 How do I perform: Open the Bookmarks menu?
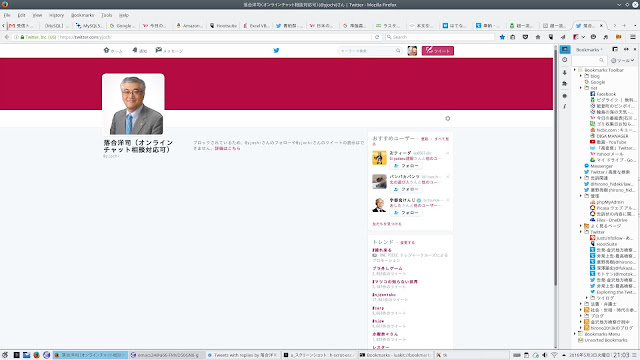click(x=82, y=15)
